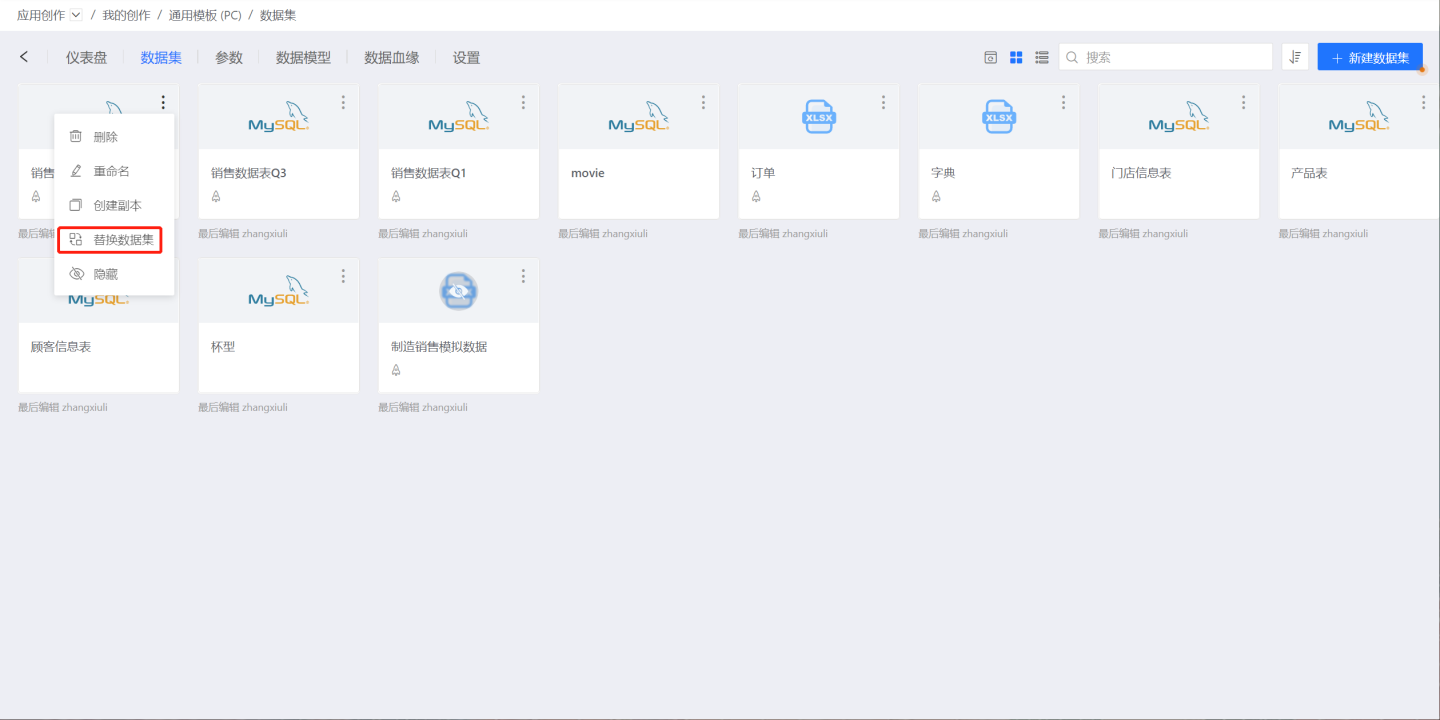This screenshot has width=1440, height=720.
Task: Click the scheduled update icon beside view toggles
Action: 990,58
